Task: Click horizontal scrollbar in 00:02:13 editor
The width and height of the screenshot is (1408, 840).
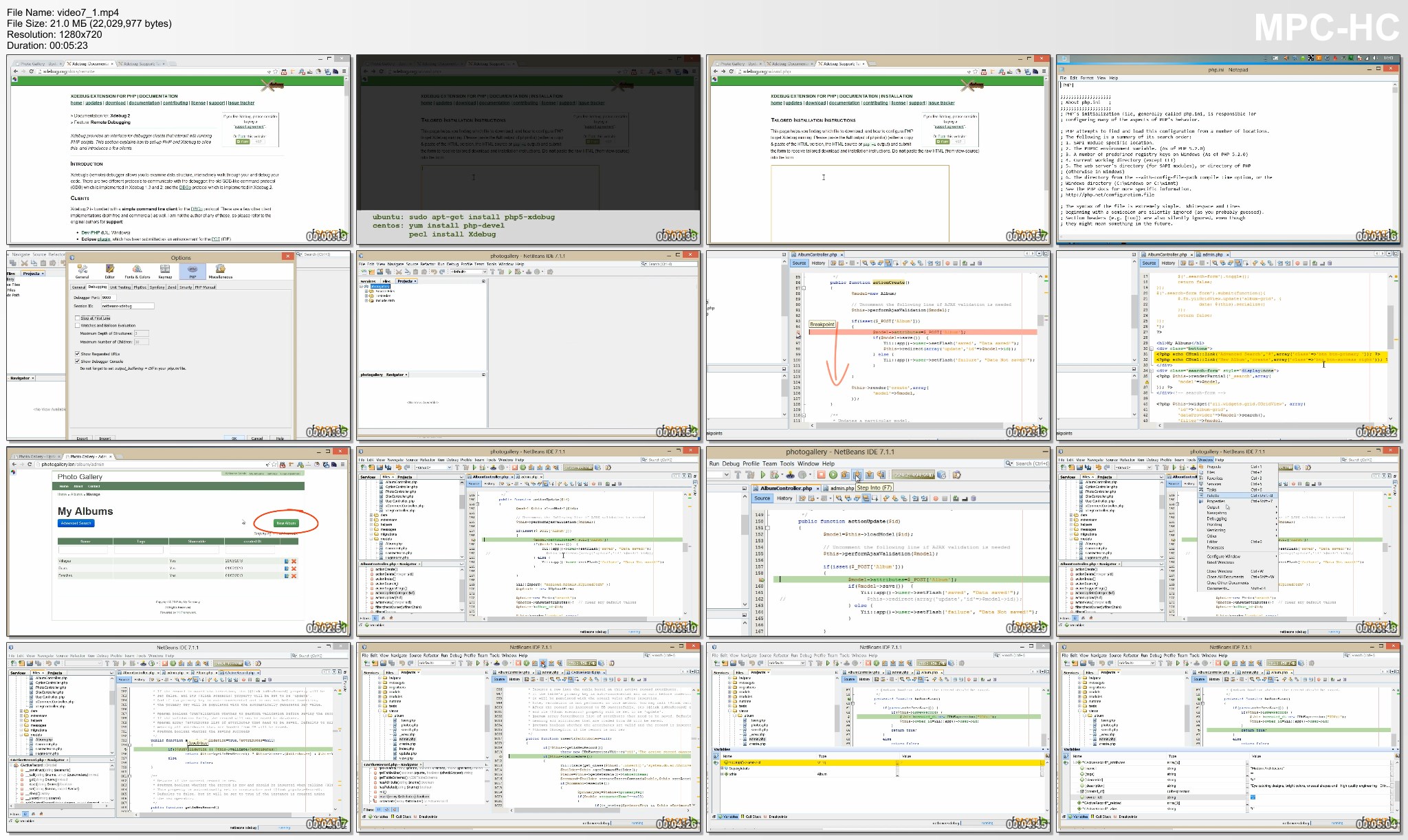Action: pos(908,425)
